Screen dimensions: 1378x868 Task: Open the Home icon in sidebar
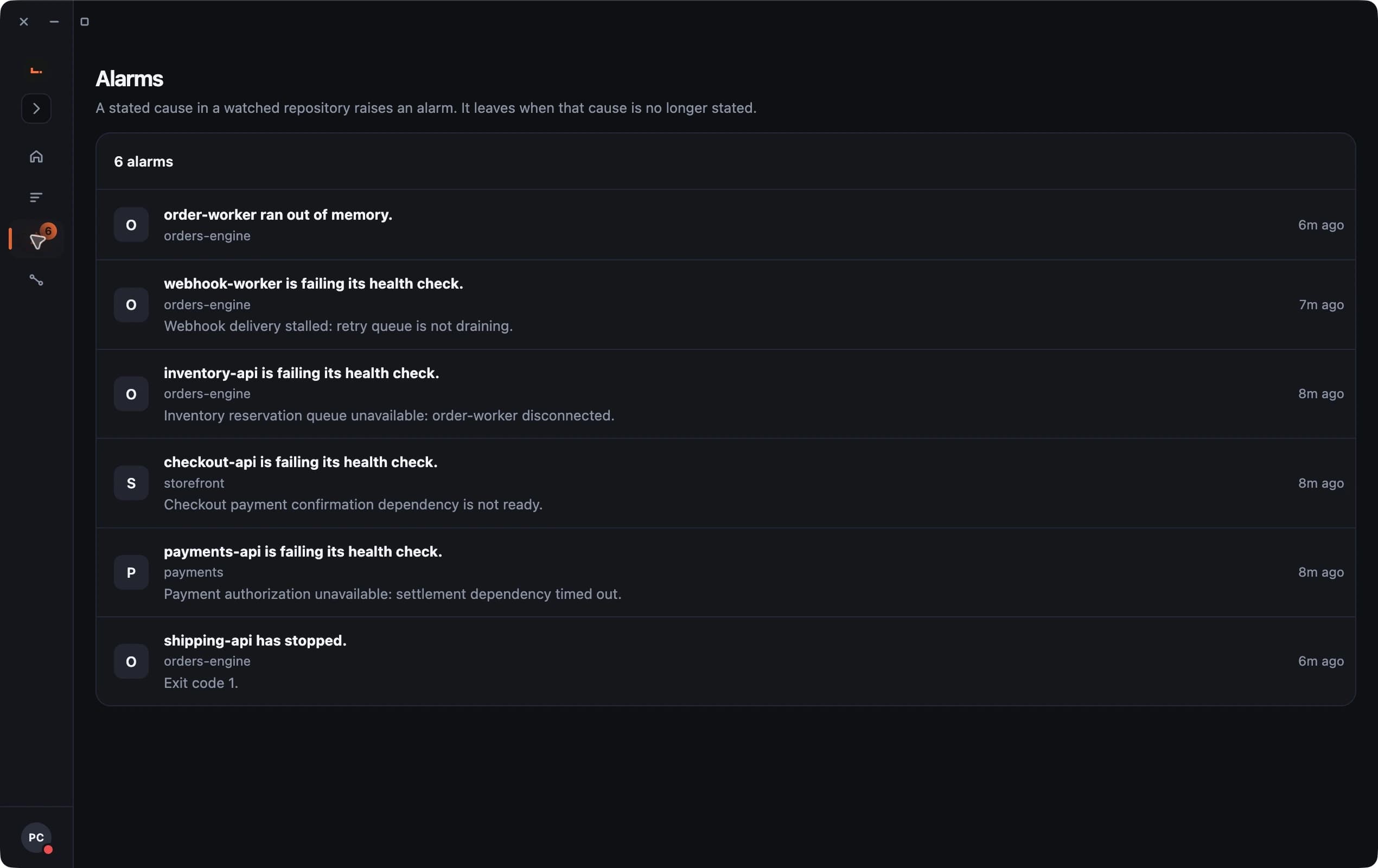tap(36, 156)
